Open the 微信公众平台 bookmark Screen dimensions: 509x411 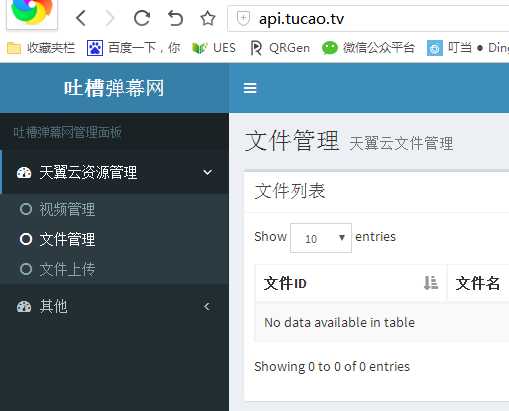coord(368,48)
